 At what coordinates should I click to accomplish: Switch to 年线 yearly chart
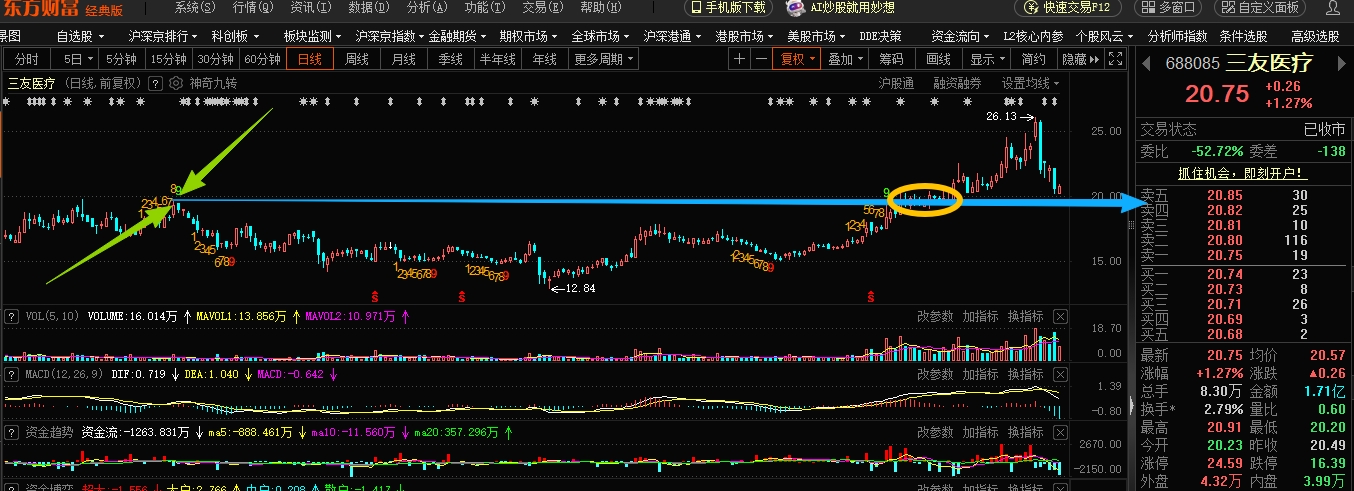click(x=545, y=59)
